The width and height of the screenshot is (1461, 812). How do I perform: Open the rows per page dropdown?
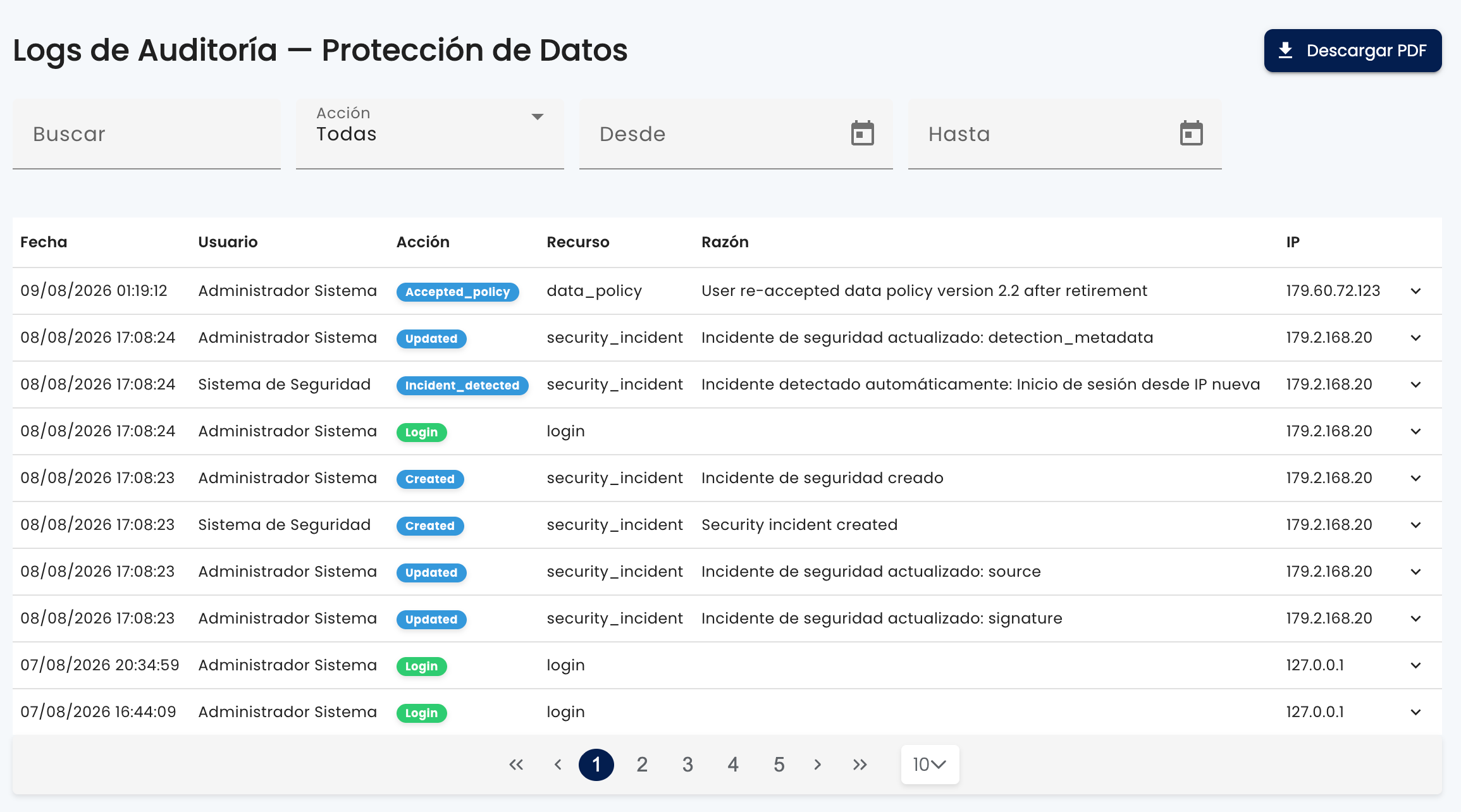click(930, 765)
